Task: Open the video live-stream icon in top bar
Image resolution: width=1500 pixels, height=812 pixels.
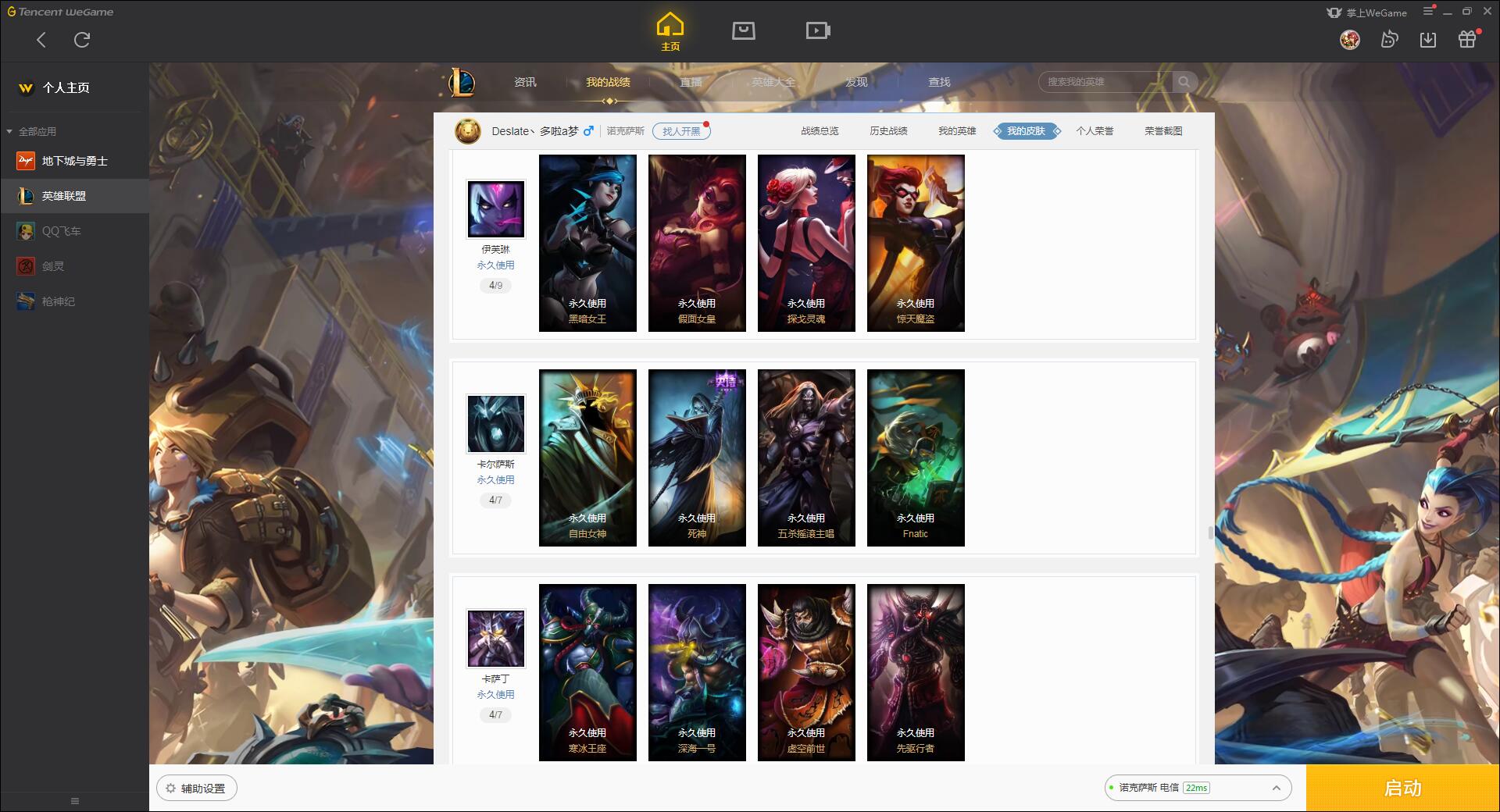Action: [x=818, y=30]
